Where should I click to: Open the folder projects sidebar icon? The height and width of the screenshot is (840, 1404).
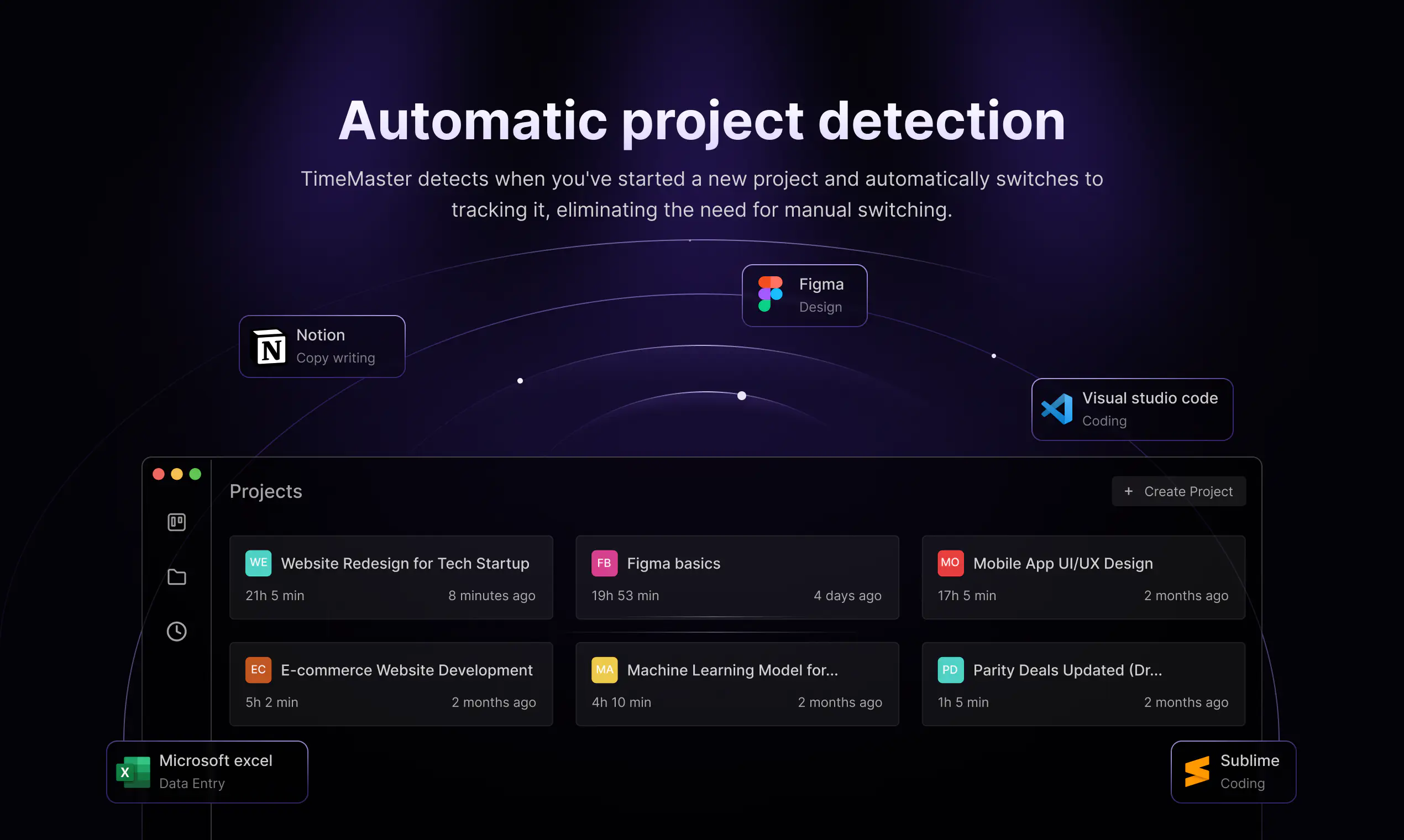click(177, 577)
